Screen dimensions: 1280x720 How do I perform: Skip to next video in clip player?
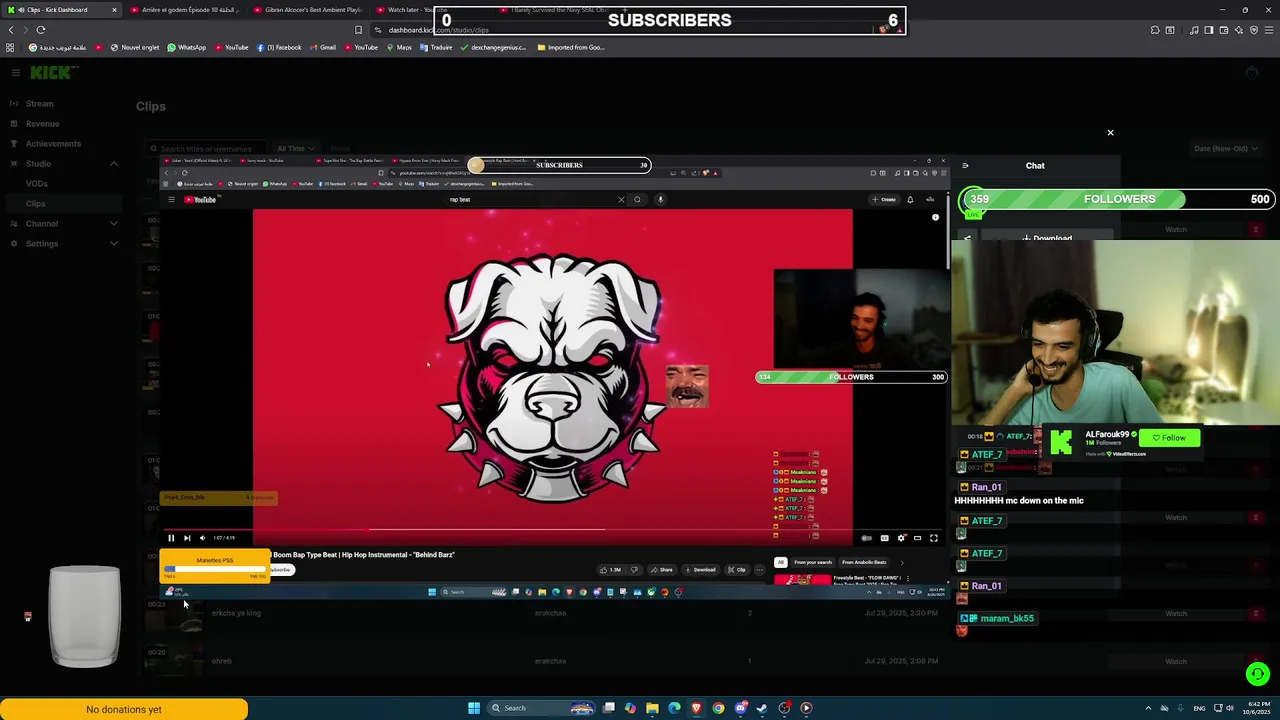187,538
